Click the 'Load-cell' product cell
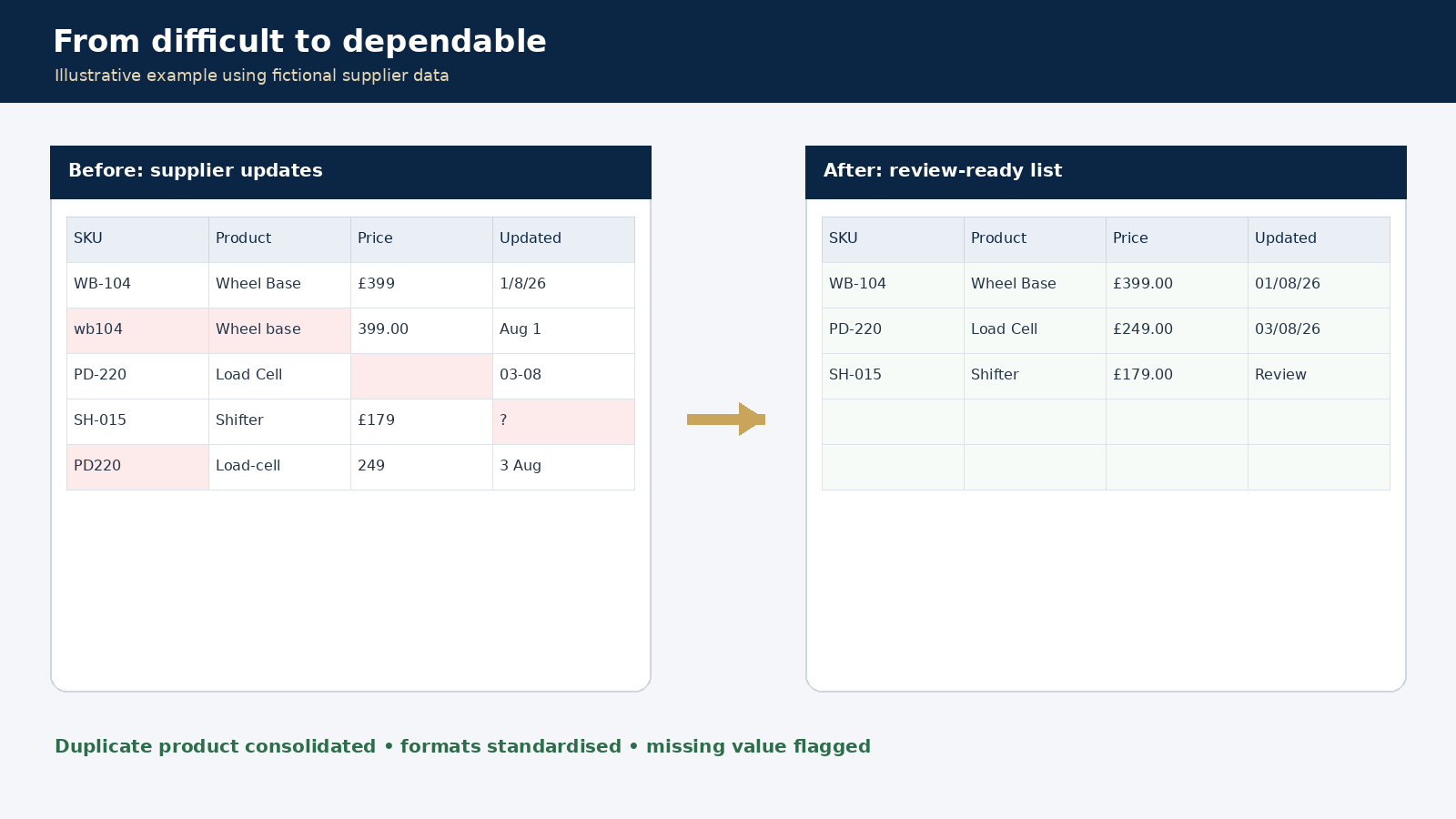 [x=279, y=467]
